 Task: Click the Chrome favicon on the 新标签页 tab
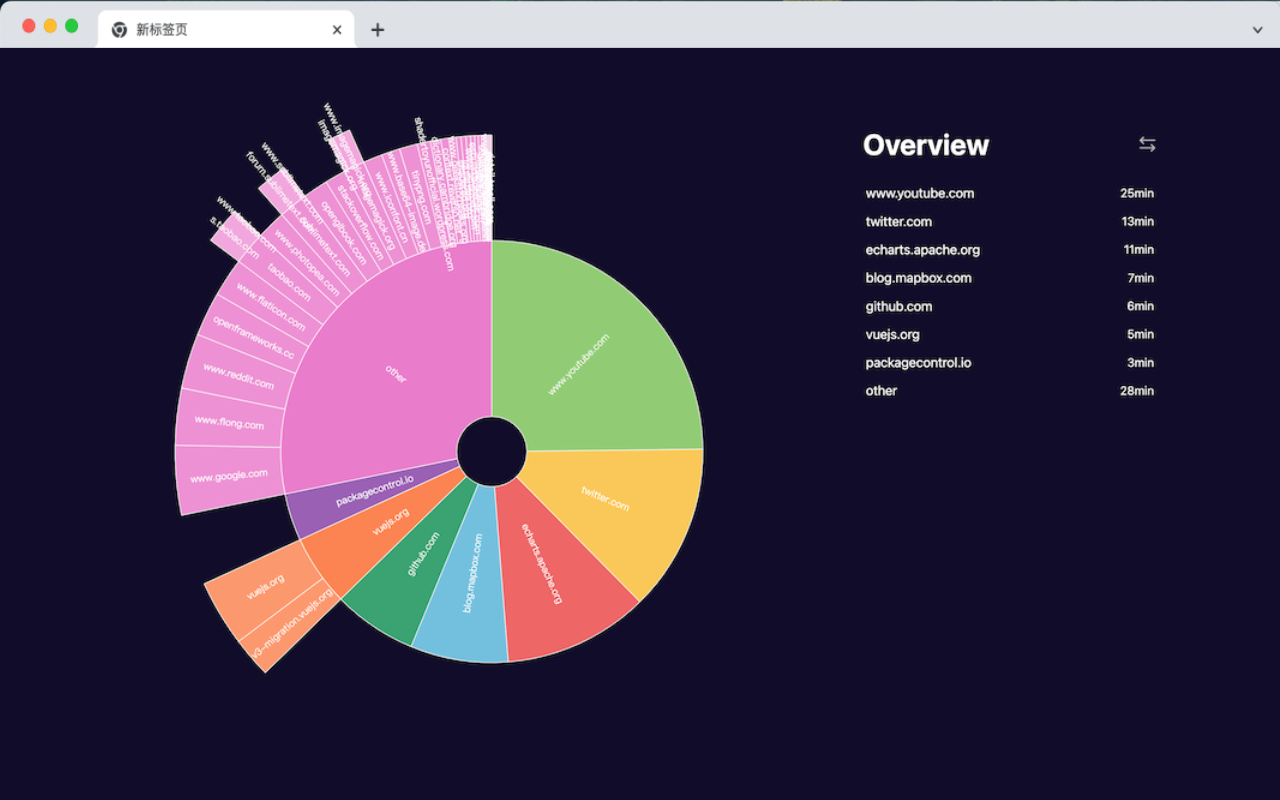pos(119,30)
